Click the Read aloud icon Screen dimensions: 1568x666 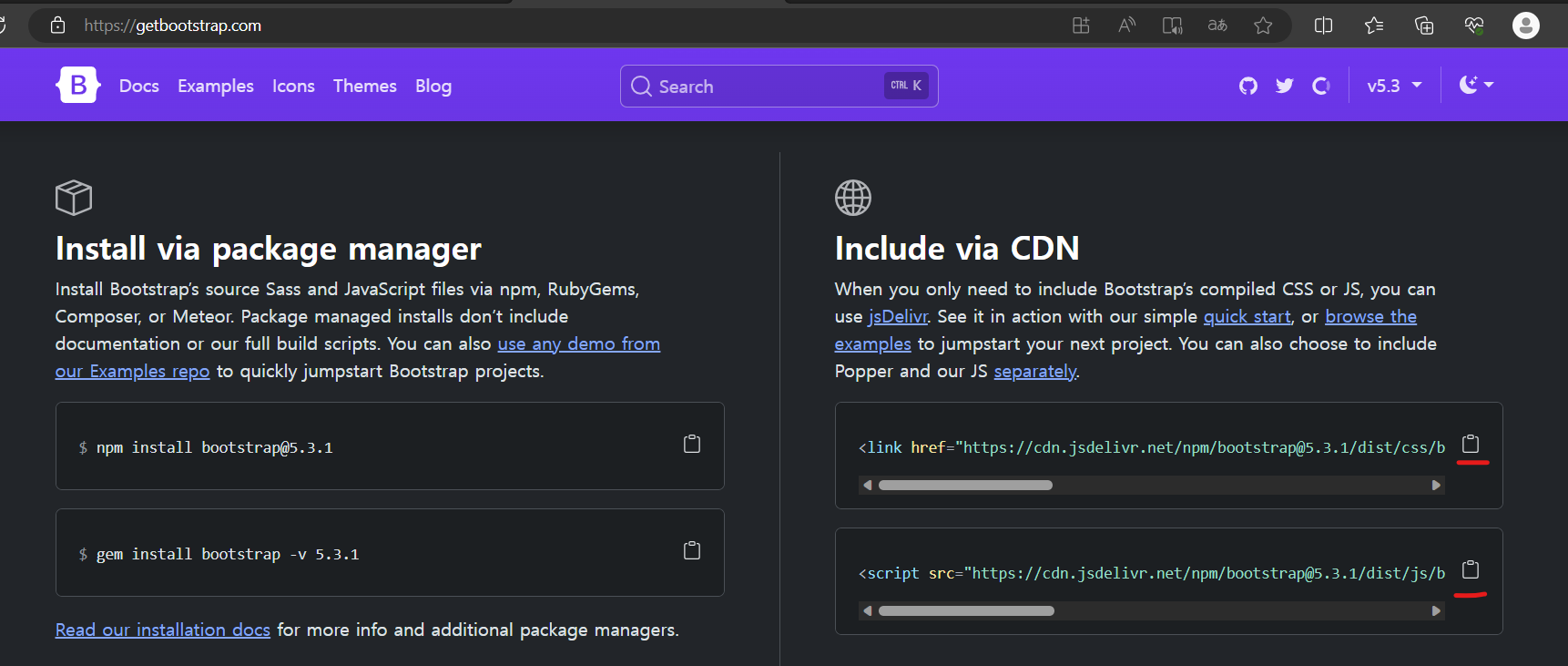[1126, 26]
